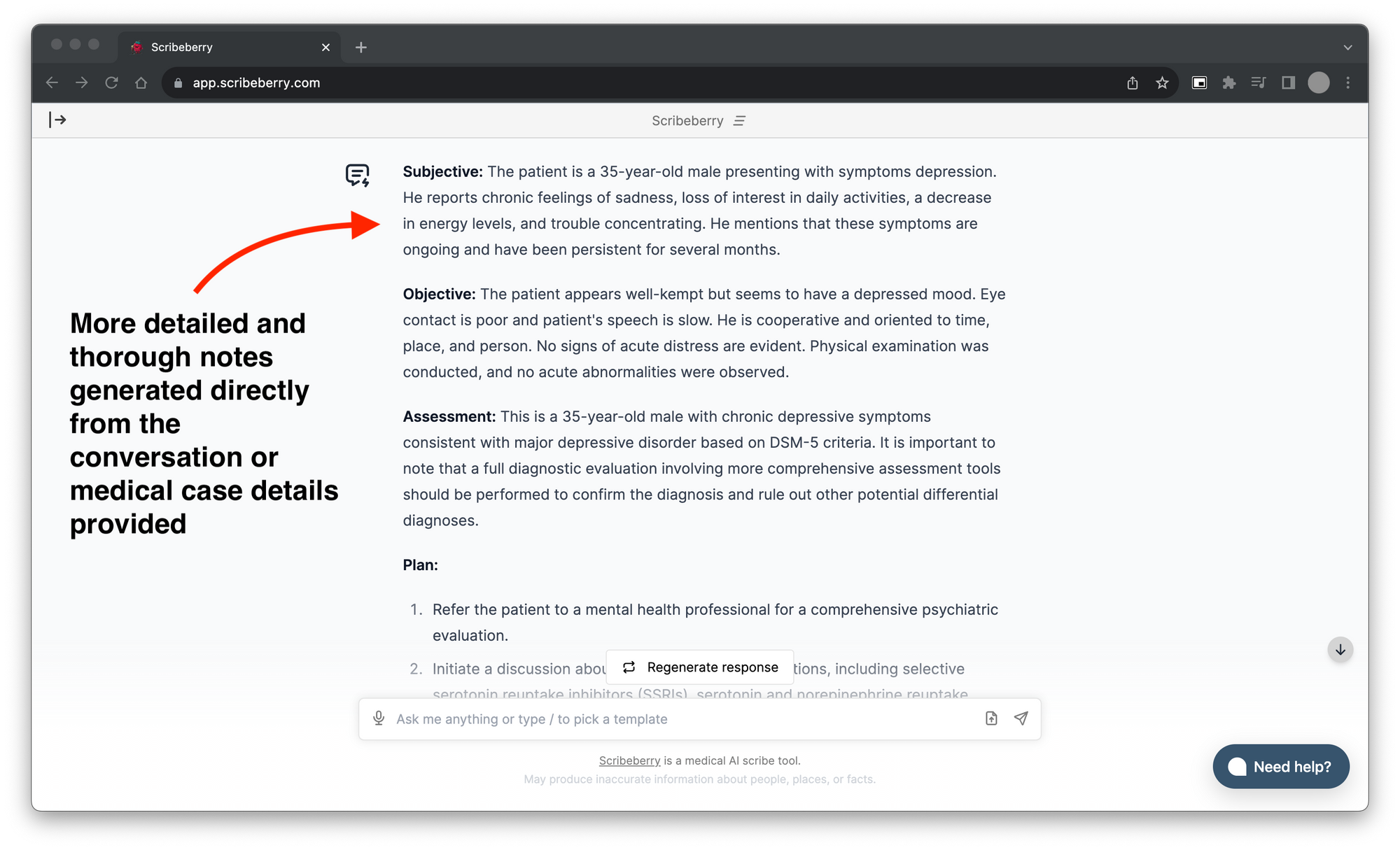Image resolution: width=1400 pixels, height=850 pixels.
Task: Click the chat response icon near Subjective
Action: [x=358, y=175]
